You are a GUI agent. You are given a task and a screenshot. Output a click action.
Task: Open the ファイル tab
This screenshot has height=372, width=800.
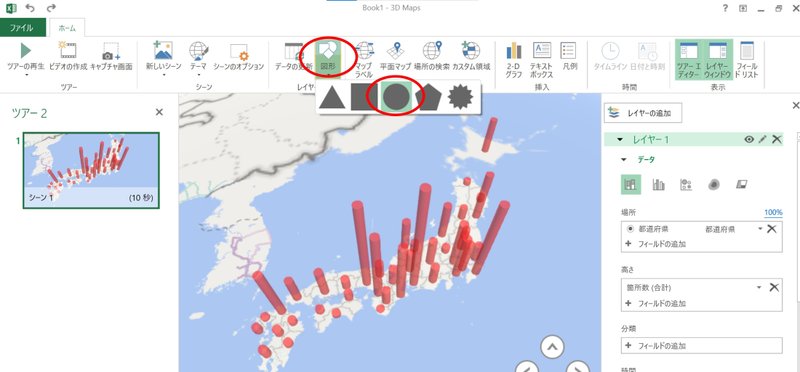click(x=22, y=28)
